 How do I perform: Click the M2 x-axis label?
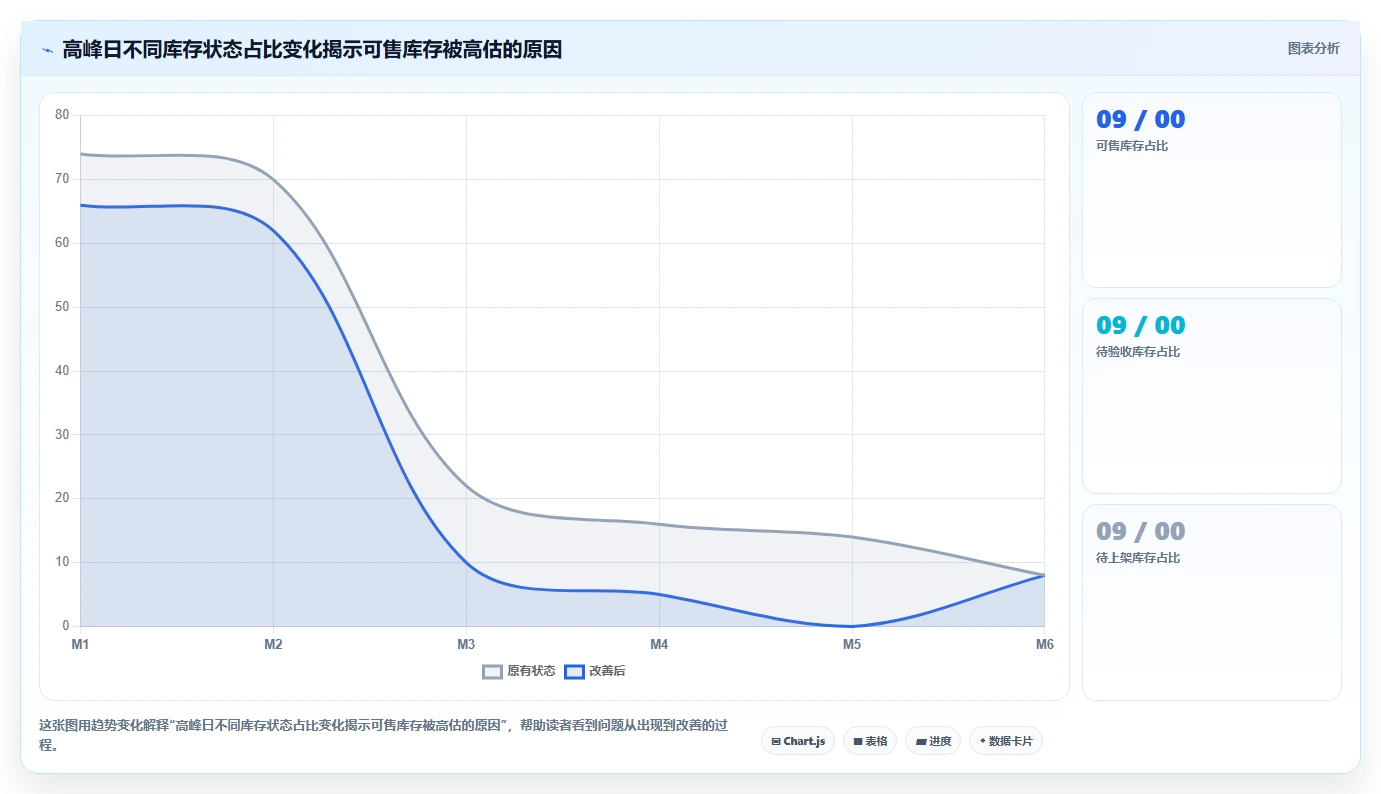coord(273,644)
